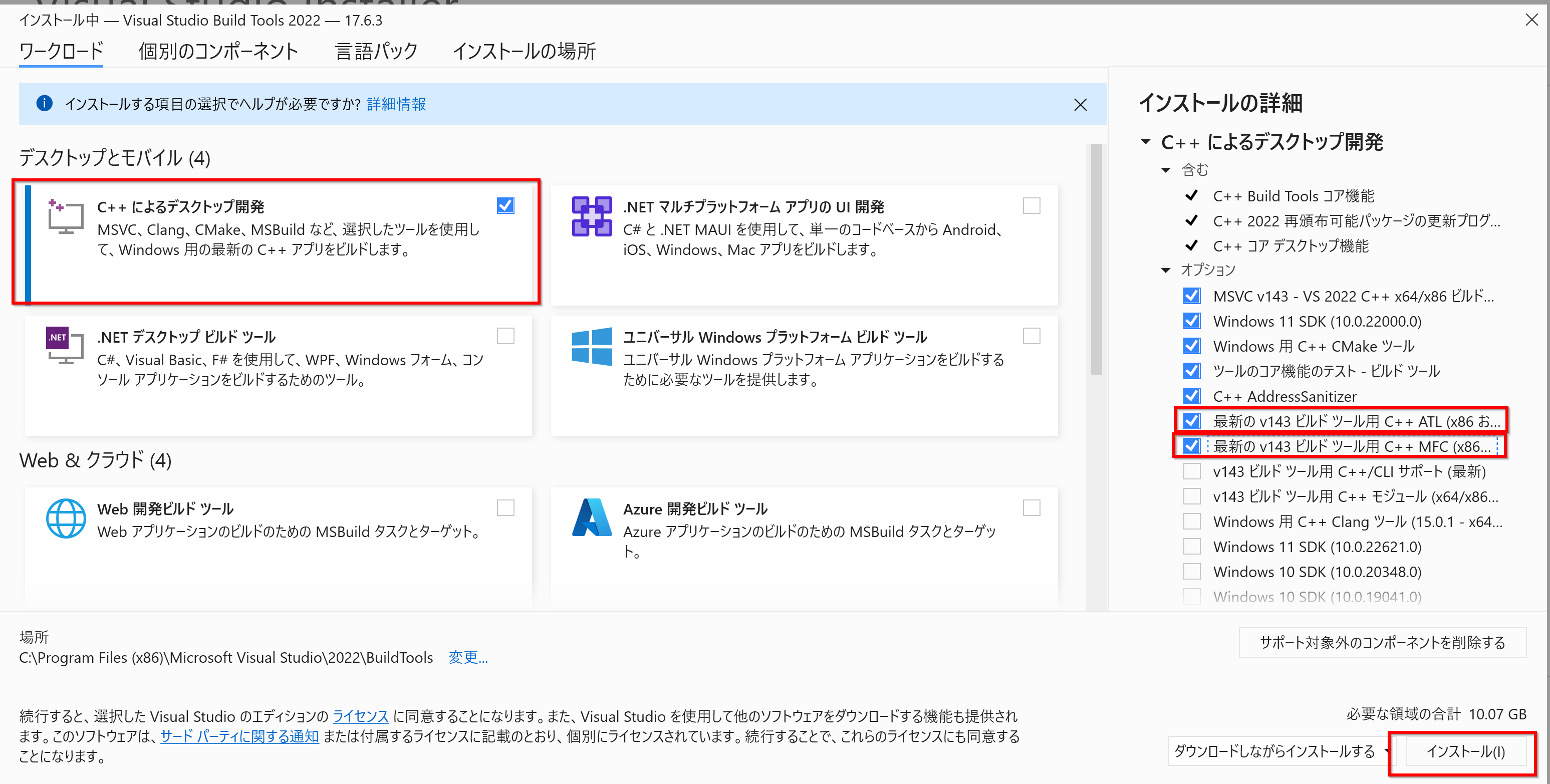Image resolution: width=1550 pixels, height=784 pixels.
Task: Dismiss the help banner with its X
Action: [1080, 105]
